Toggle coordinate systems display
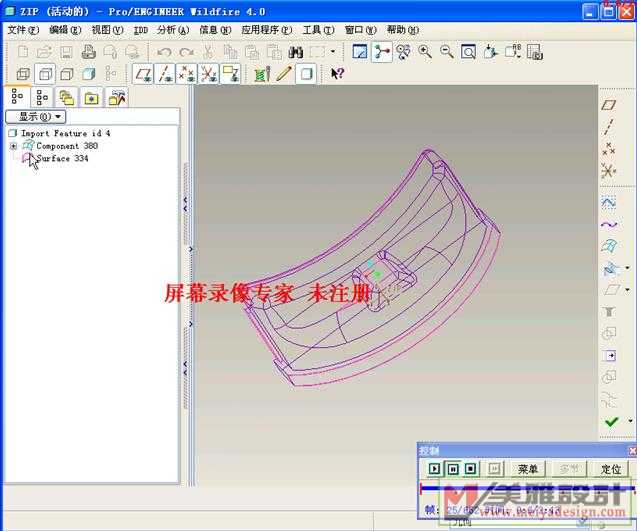The height and width of the screenshot is (531, 637). pos(208,74)
